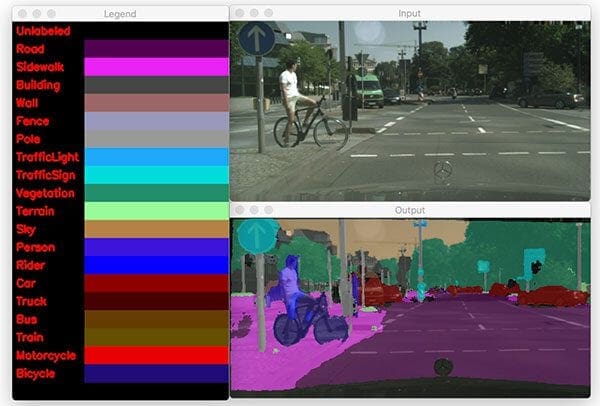Click the Building legend text
The height and width of the screenshot is (406, 600).
click(38, 85)
